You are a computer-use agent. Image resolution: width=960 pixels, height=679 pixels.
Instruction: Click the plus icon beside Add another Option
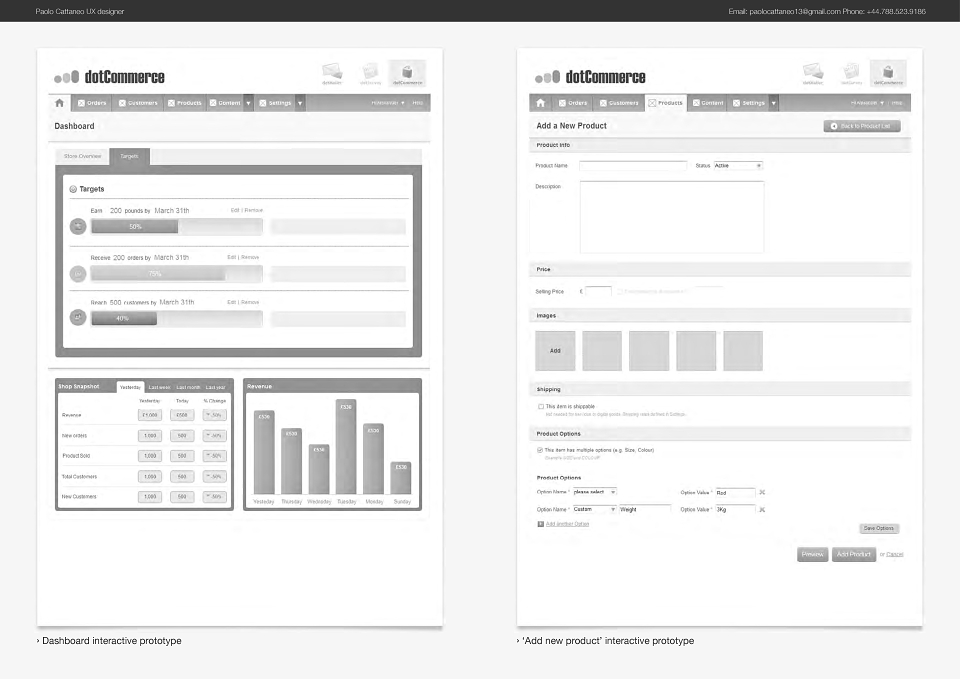tap(541, 524)
